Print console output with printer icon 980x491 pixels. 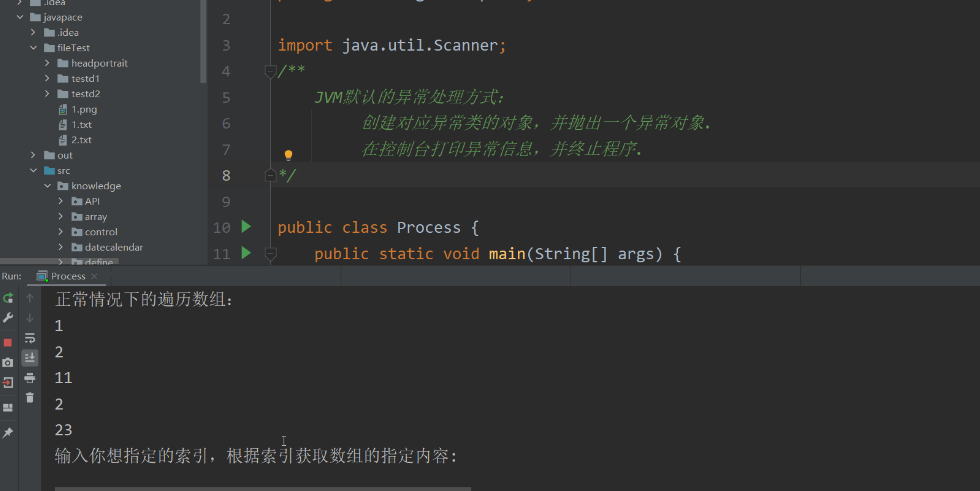(29, 378)
